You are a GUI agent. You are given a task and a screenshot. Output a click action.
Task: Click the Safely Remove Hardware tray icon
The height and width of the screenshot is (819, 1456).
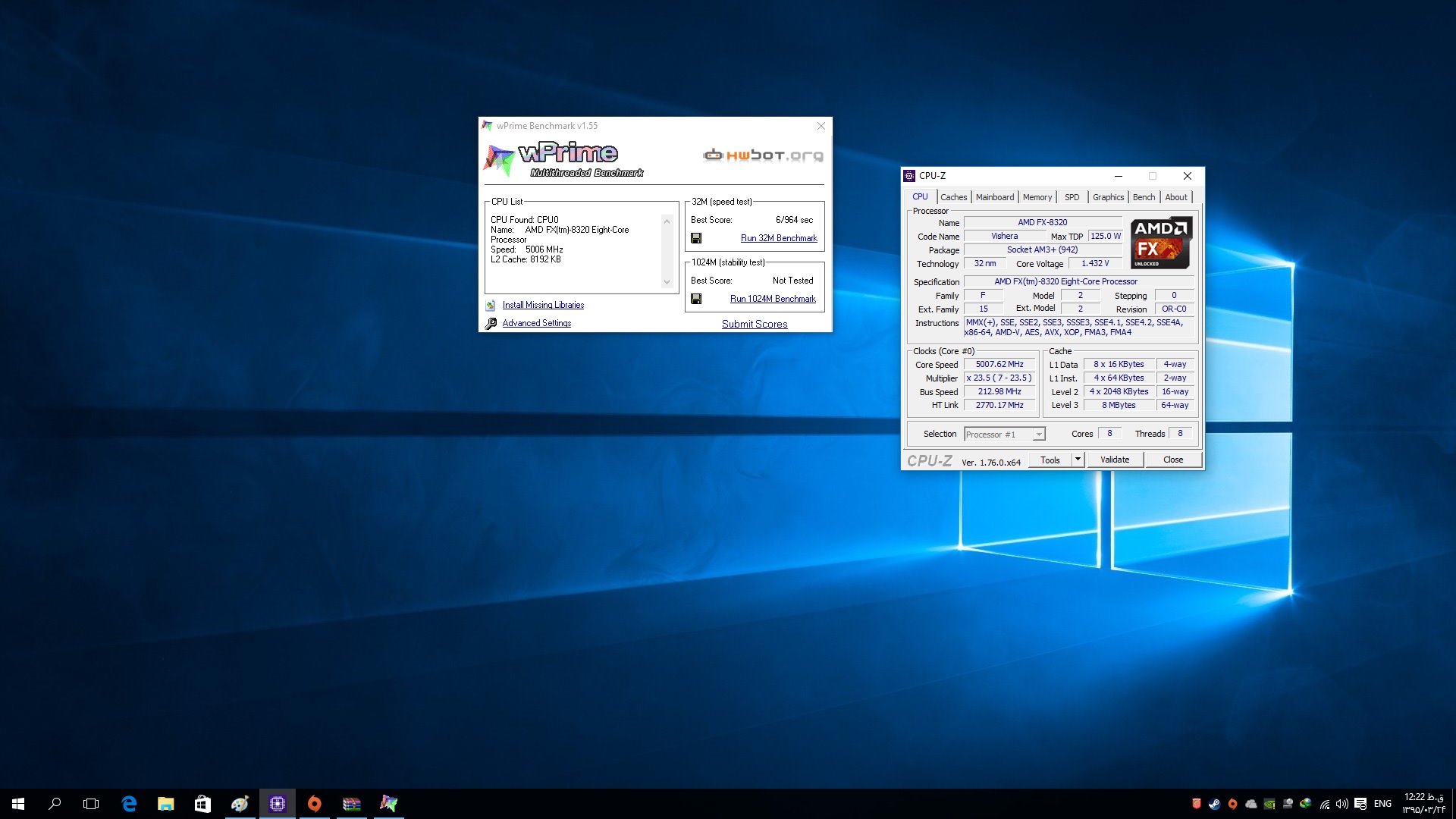pyautogui.click(x=1288, y=804)
